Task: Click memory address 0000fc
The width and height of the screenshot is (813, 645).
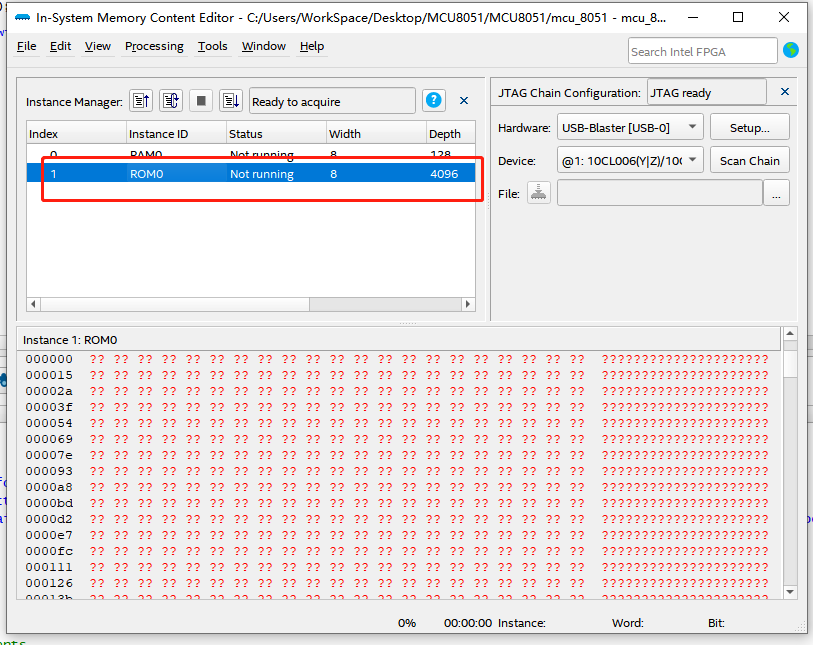Action: 49,551
